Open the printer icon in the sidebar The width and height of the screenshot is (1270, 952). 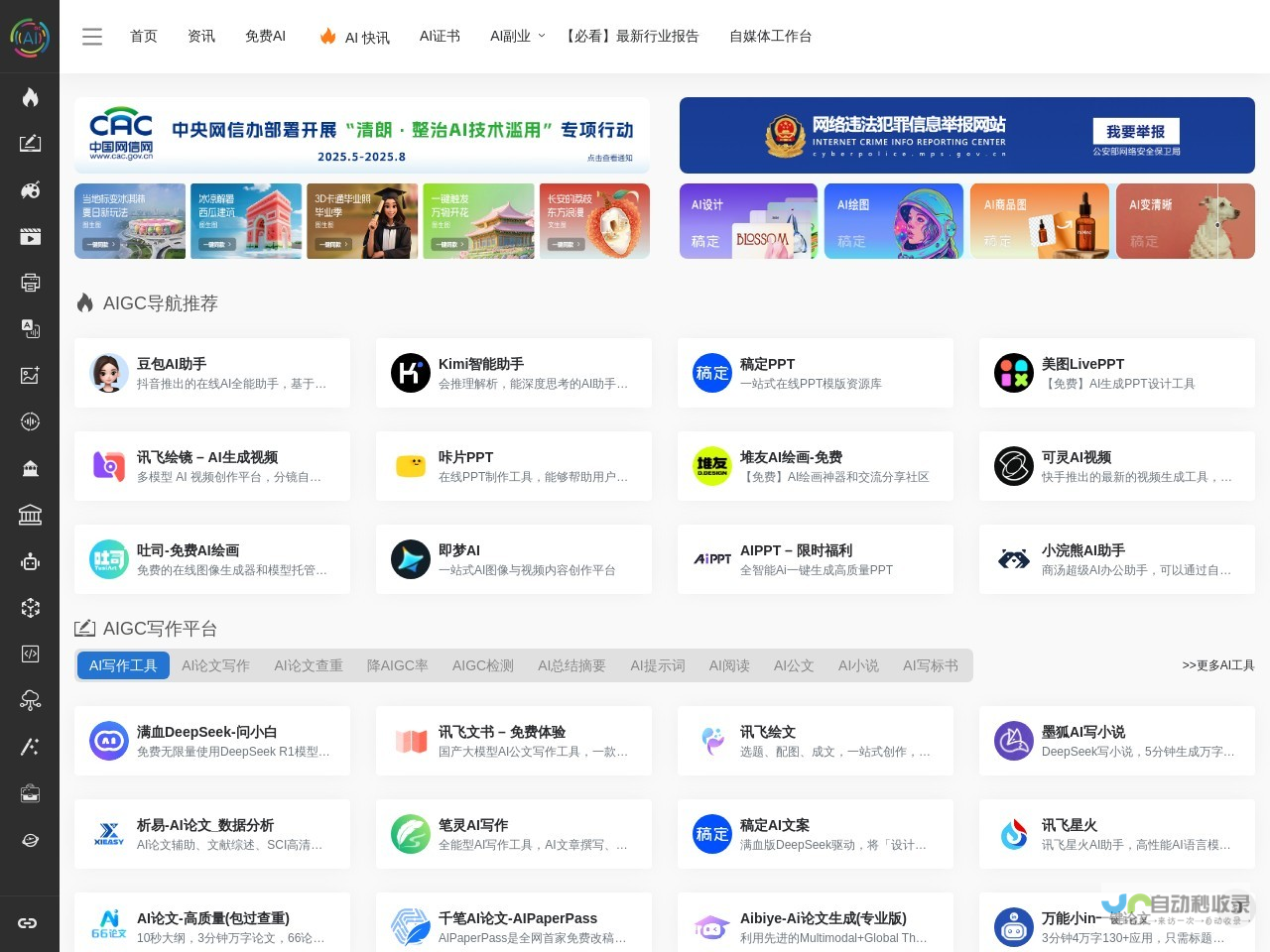tap(30, 283)
